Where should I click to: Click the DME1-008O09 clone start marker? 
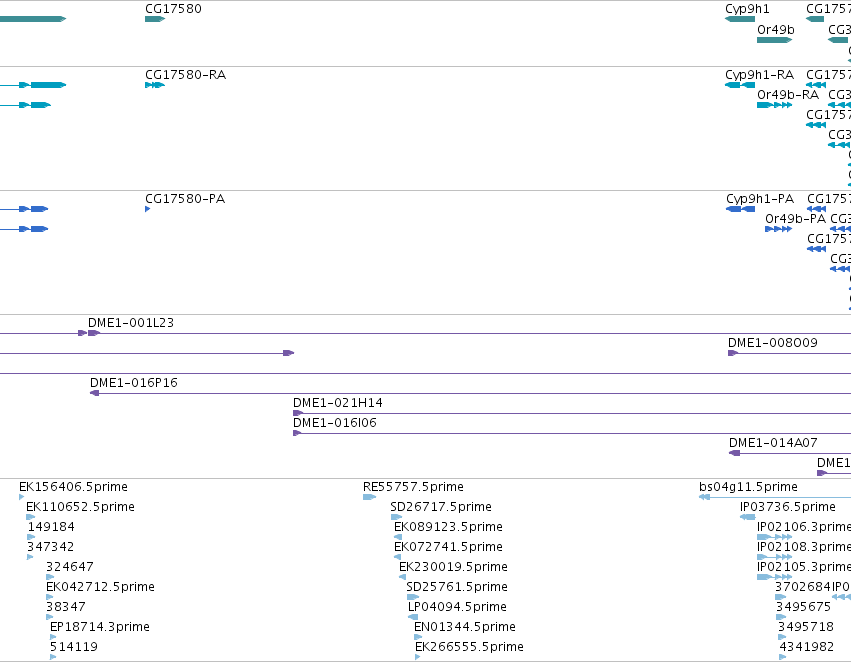[733, 353]
